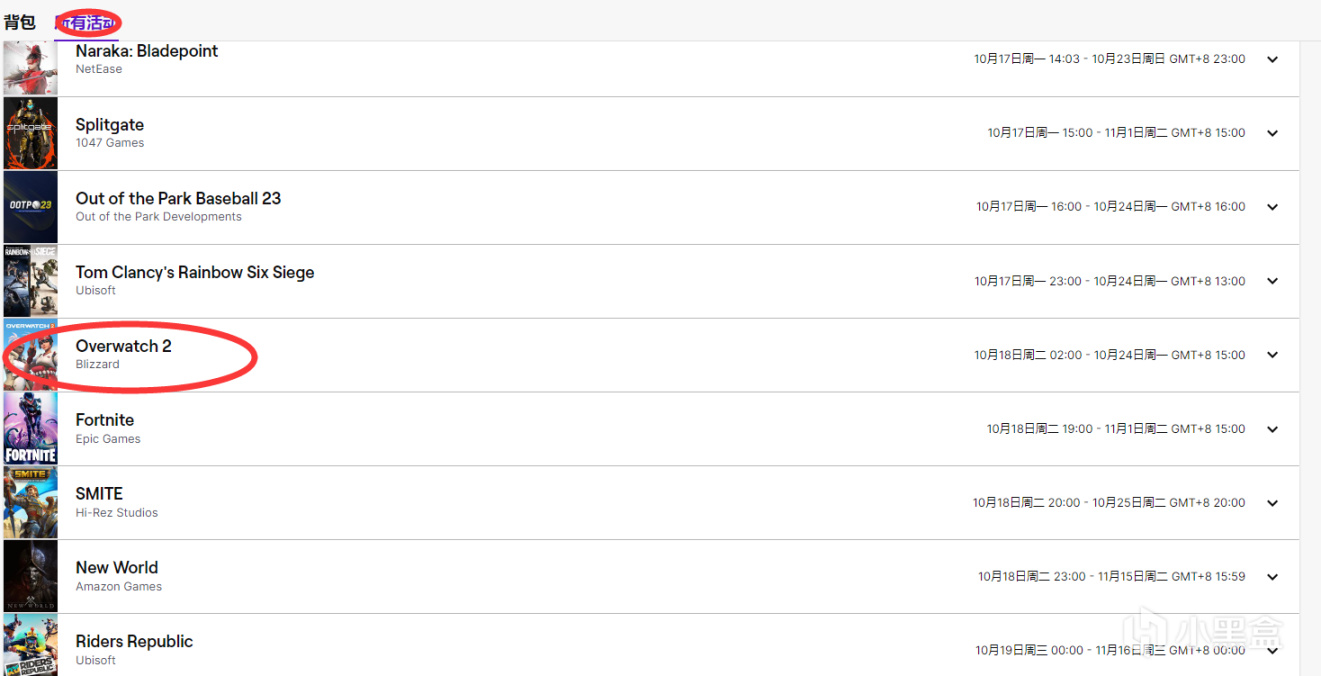Click the Splitgate game cover icon
Image resolution: width=1321 pixels, height=676 pixels.
click(x=30, y=133)
